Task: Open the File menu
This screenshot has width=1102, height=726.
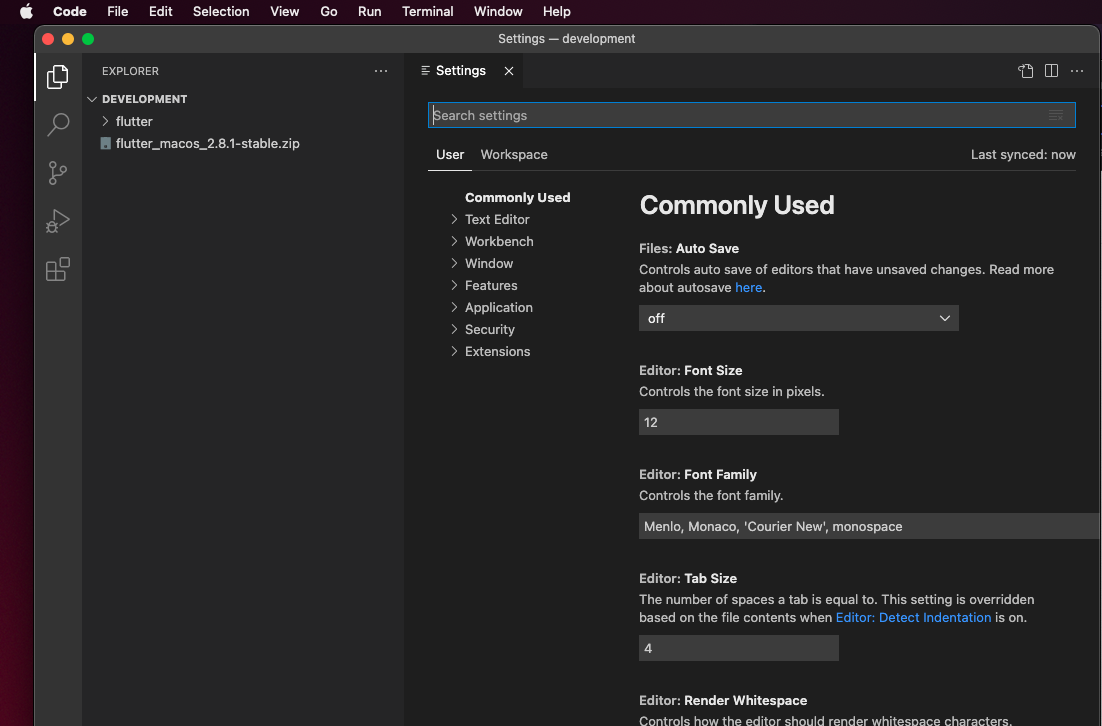Action: point(117,11)
